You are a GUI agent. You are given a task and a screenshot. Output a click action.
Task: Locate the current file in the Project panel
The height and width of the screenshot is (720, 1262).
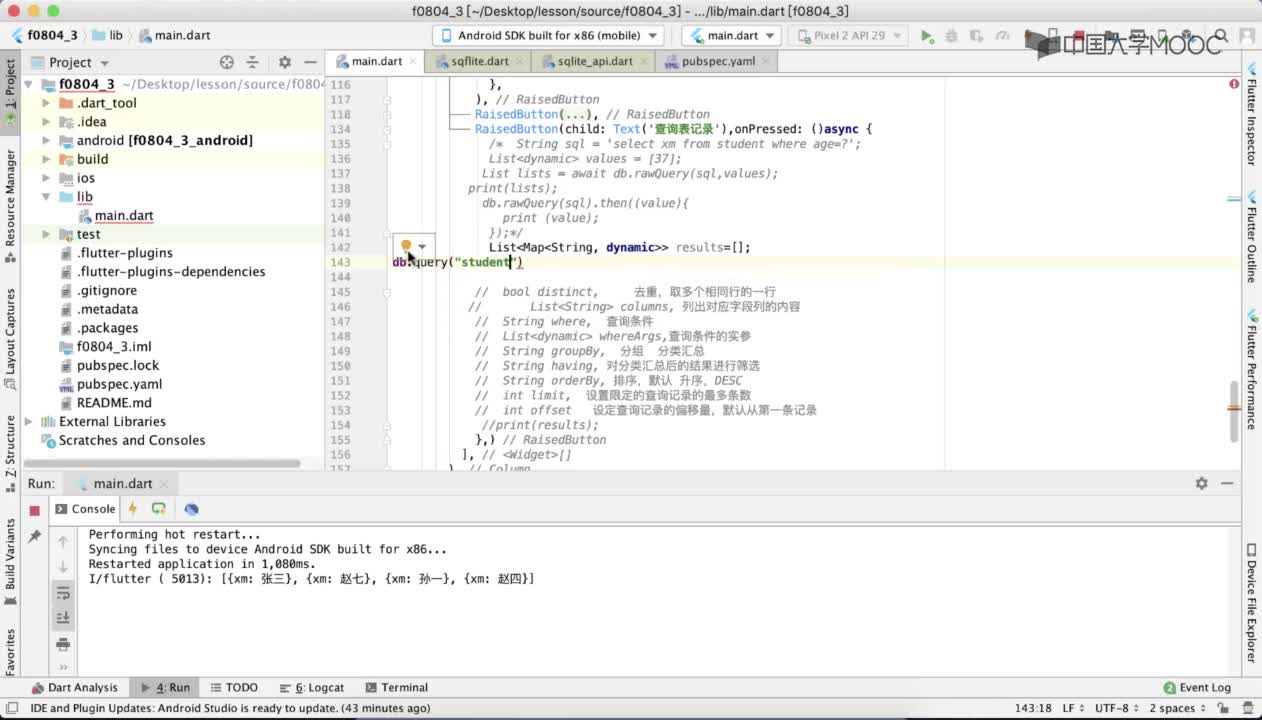(227, 62)
